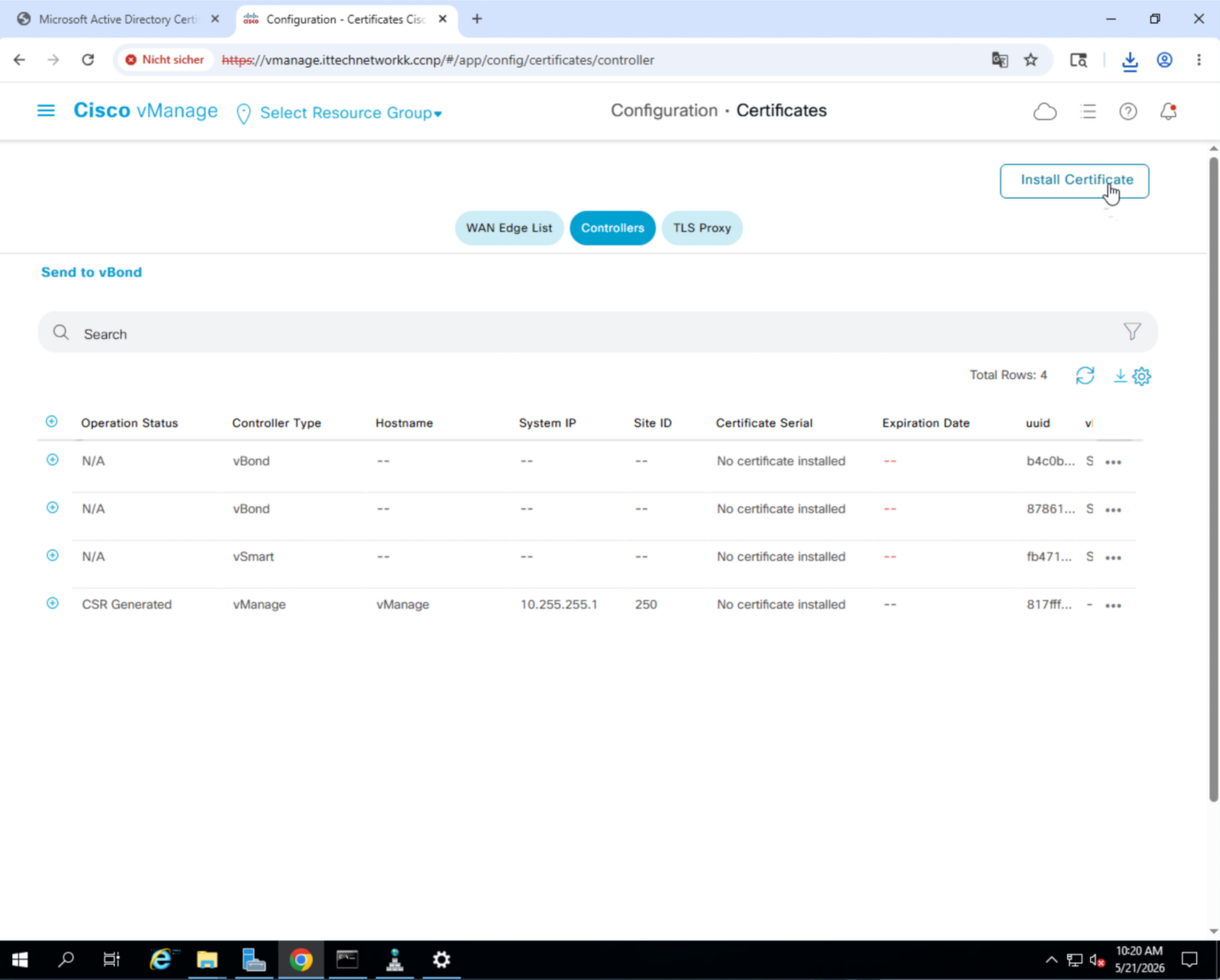Switch to TLS Proxy tab
The height and width of the screenshot is (980, 1220).
(x=702, y=228)
